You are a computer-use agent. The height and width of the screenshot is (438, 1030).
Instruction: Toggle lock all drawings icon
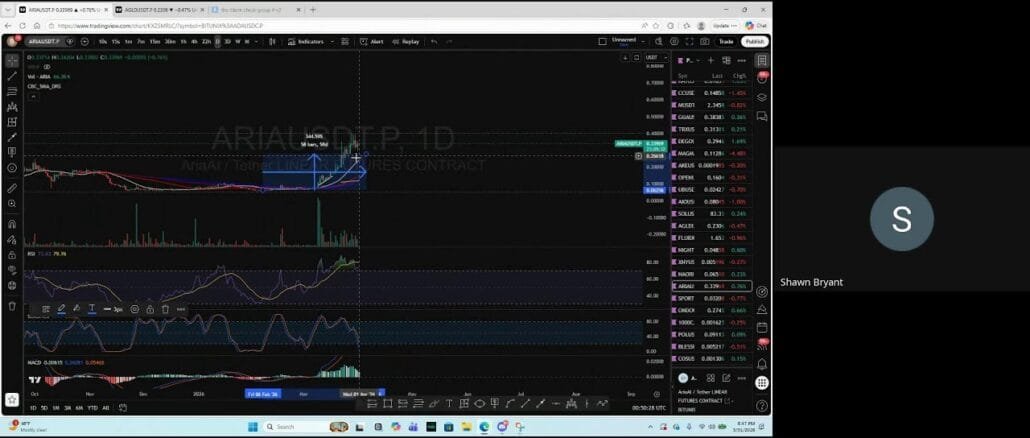12,255
